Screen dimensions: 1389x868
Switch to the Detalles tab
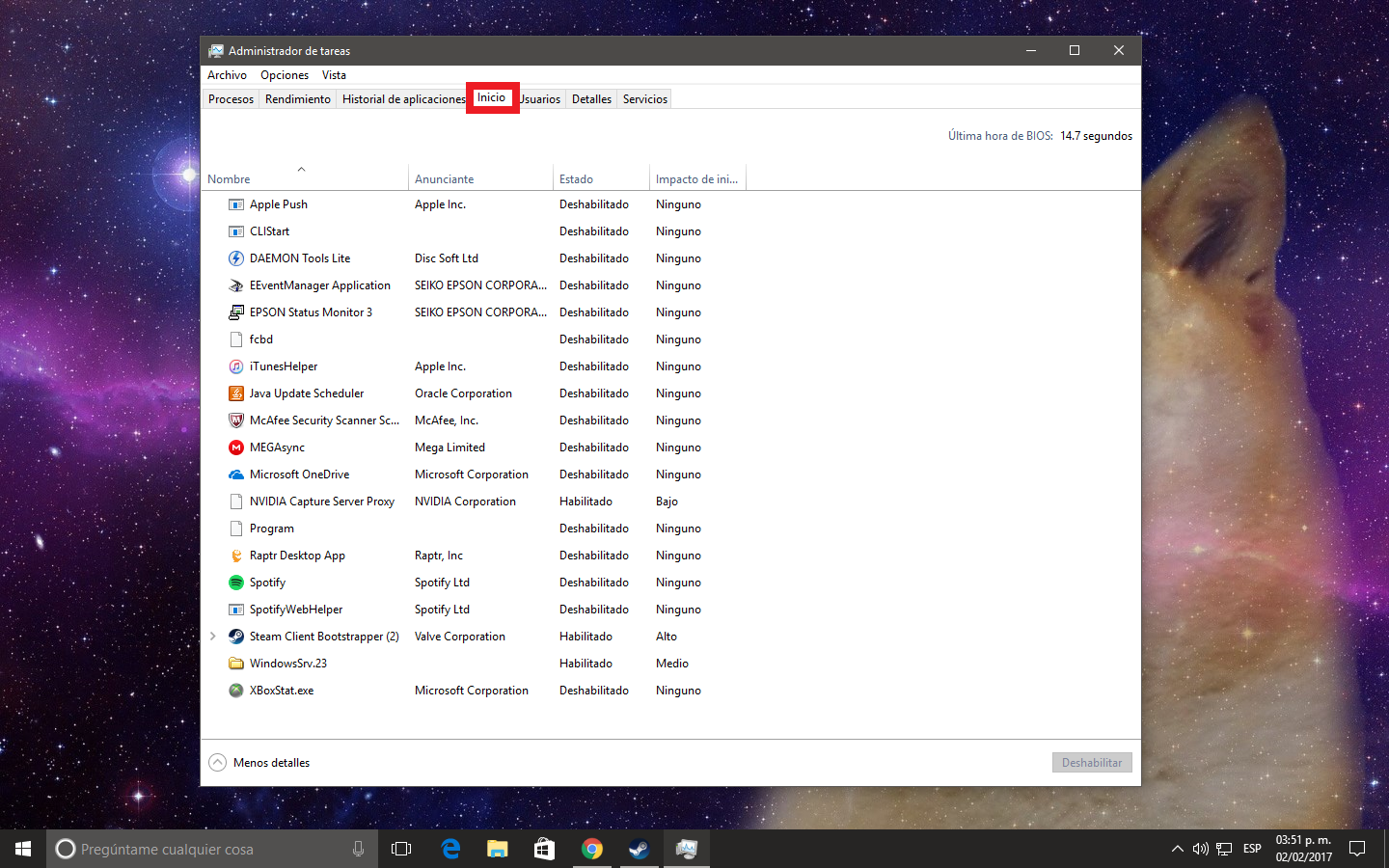591,99
